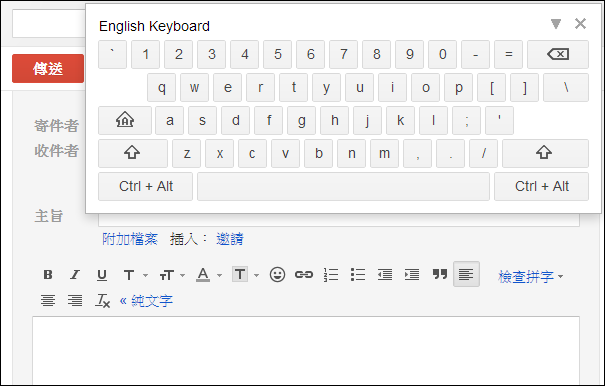The height and width of the screenshot is (386, 605).
Task: Tap the period key
Action: (450, 153)
